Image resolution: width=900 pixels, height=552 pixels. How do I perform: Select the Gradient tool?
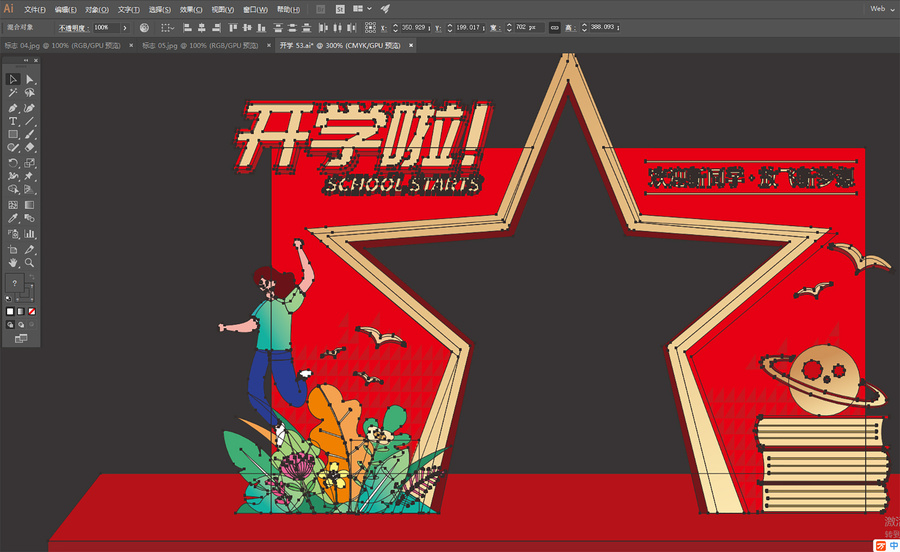pyautogui.click(x=30, y=205)
